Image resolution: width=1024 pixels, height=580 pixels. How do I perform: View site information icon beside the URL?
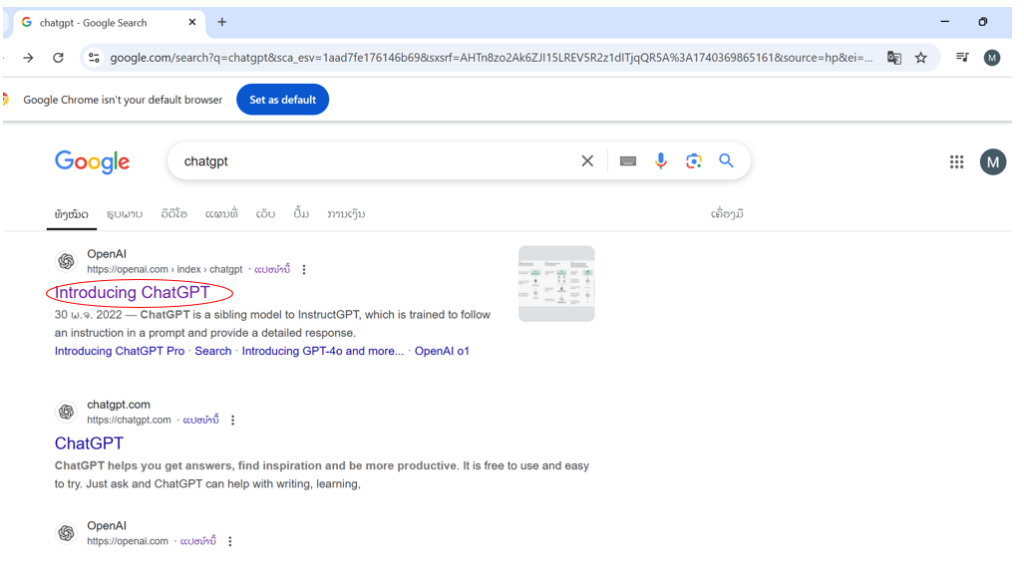coord(94,58)
